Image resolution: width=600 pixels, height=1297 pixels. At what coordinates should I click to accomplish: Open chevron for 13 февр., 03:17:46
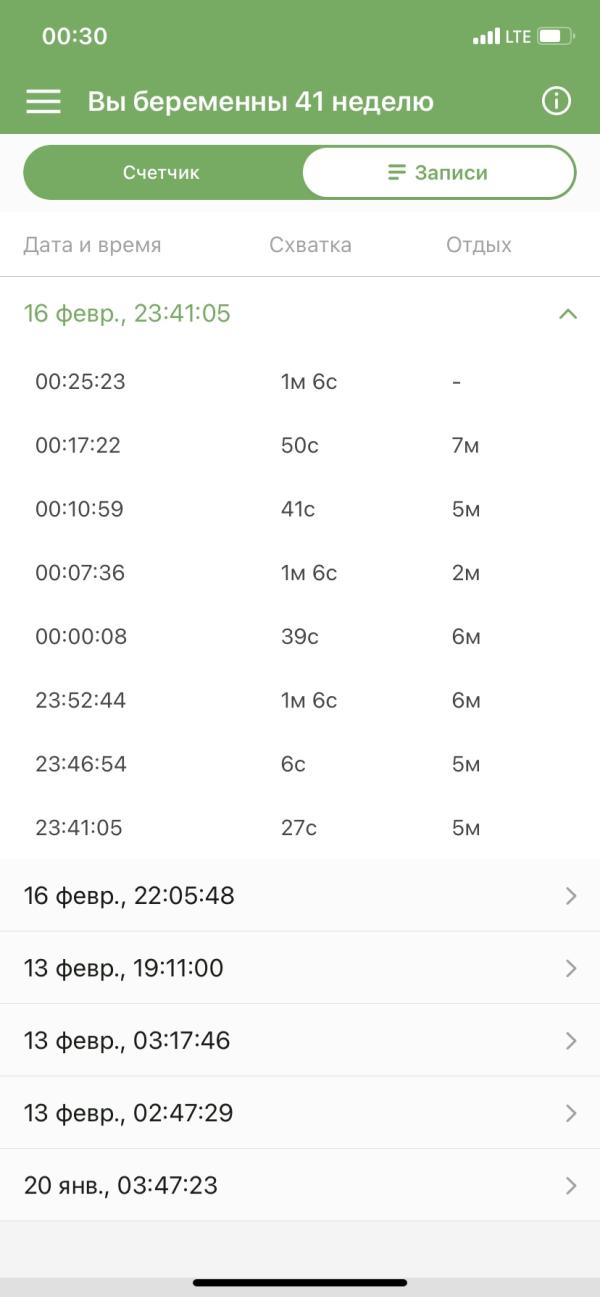click(571, 1041)
